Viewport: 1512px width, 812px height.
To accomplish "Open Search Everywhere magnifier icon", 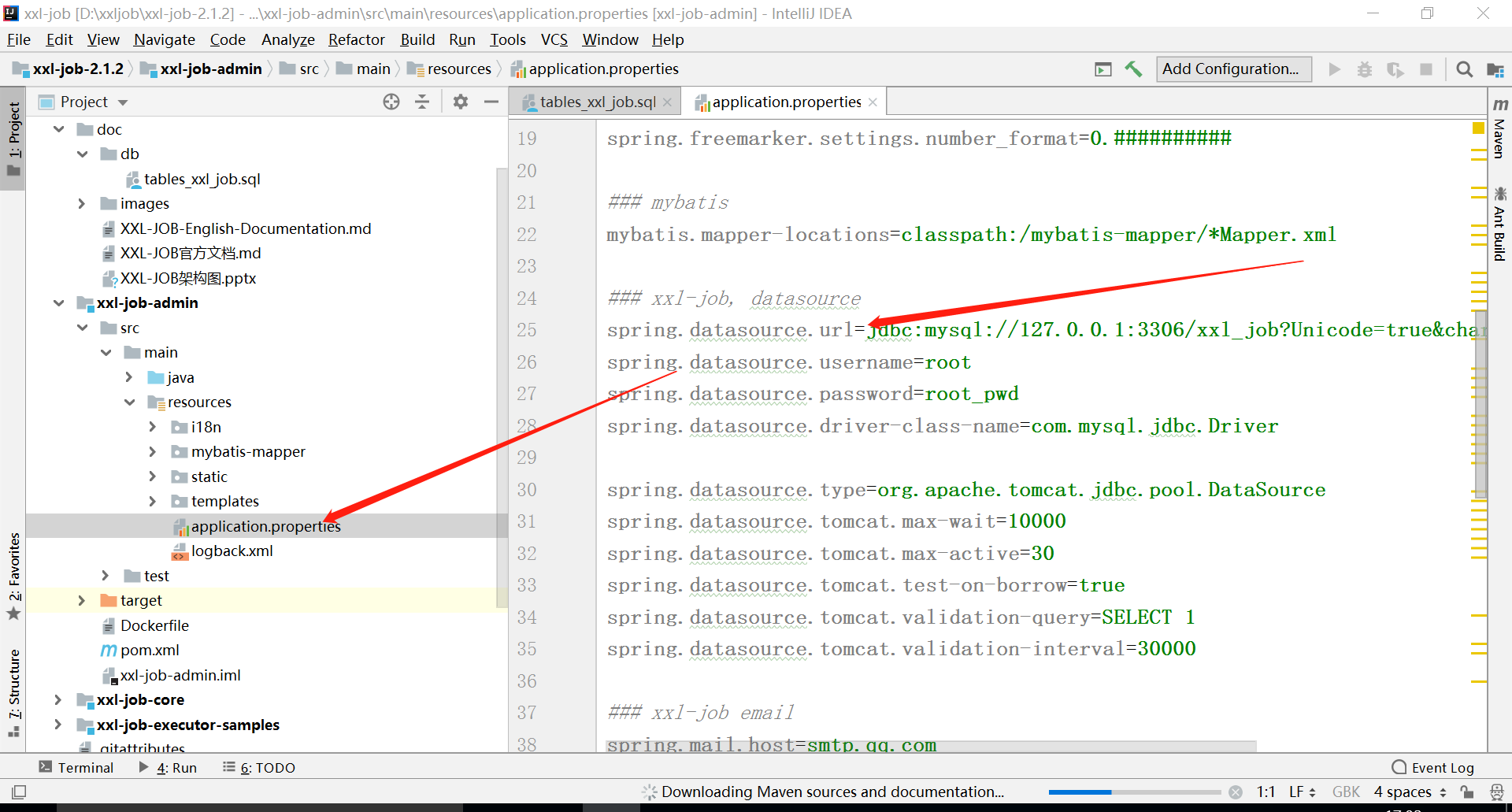I will coord(1465,69).
